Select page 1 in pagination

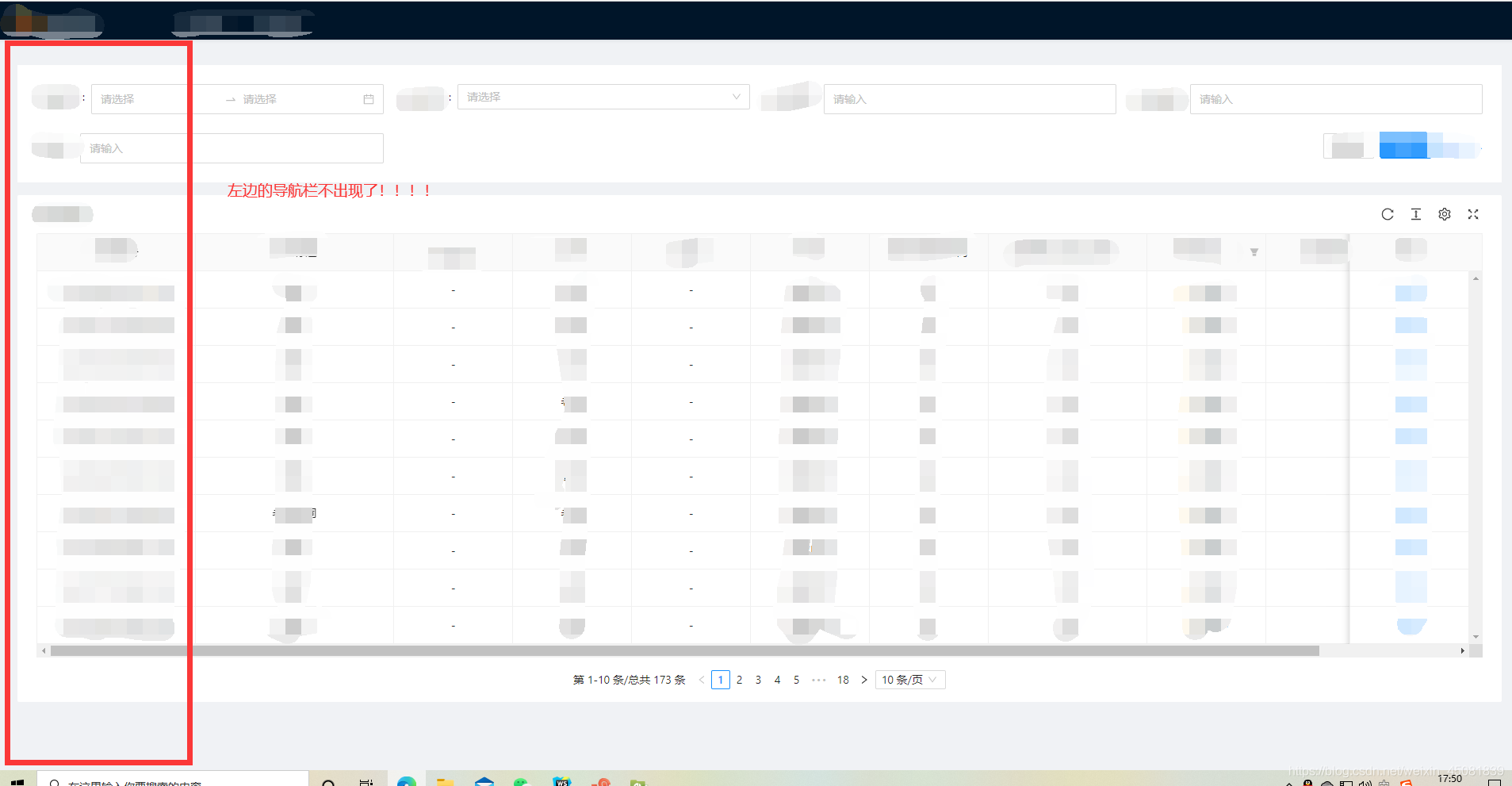point(720,680)
